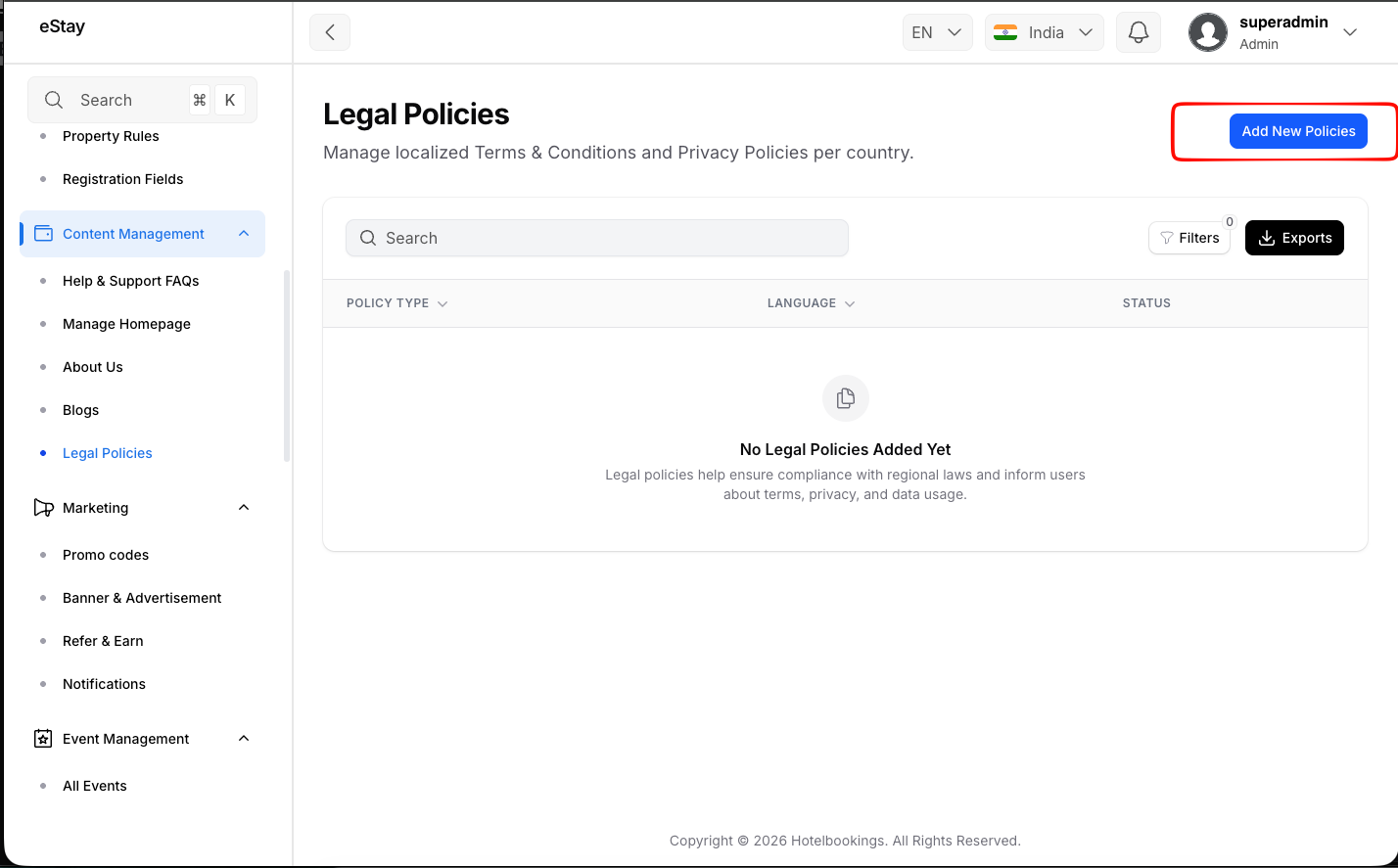Open the notifications bell icon
Viewport: 1398px width, 868px height.
point(1138,32)
